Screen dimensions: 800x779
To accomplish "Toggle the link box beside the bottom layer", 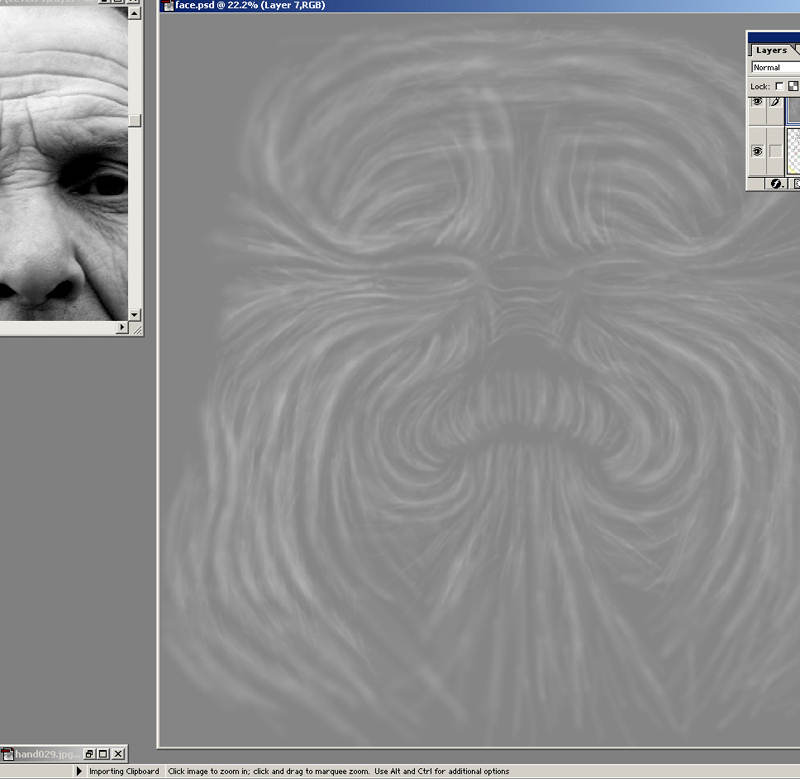I will click(775, 150).
